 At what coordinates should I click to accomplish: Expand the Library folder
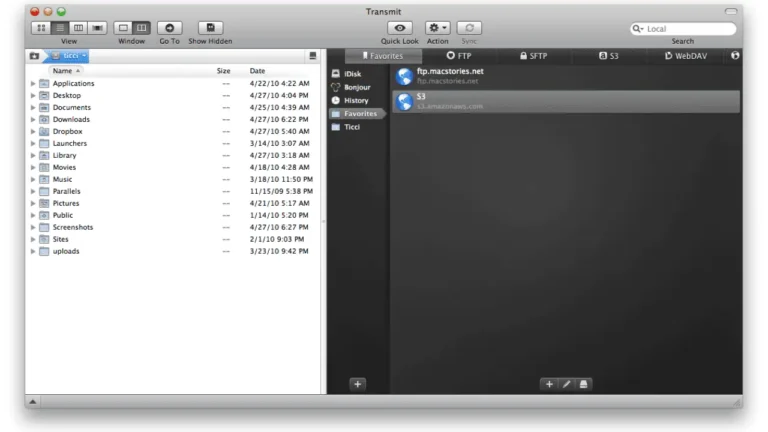tap(33, 156)
